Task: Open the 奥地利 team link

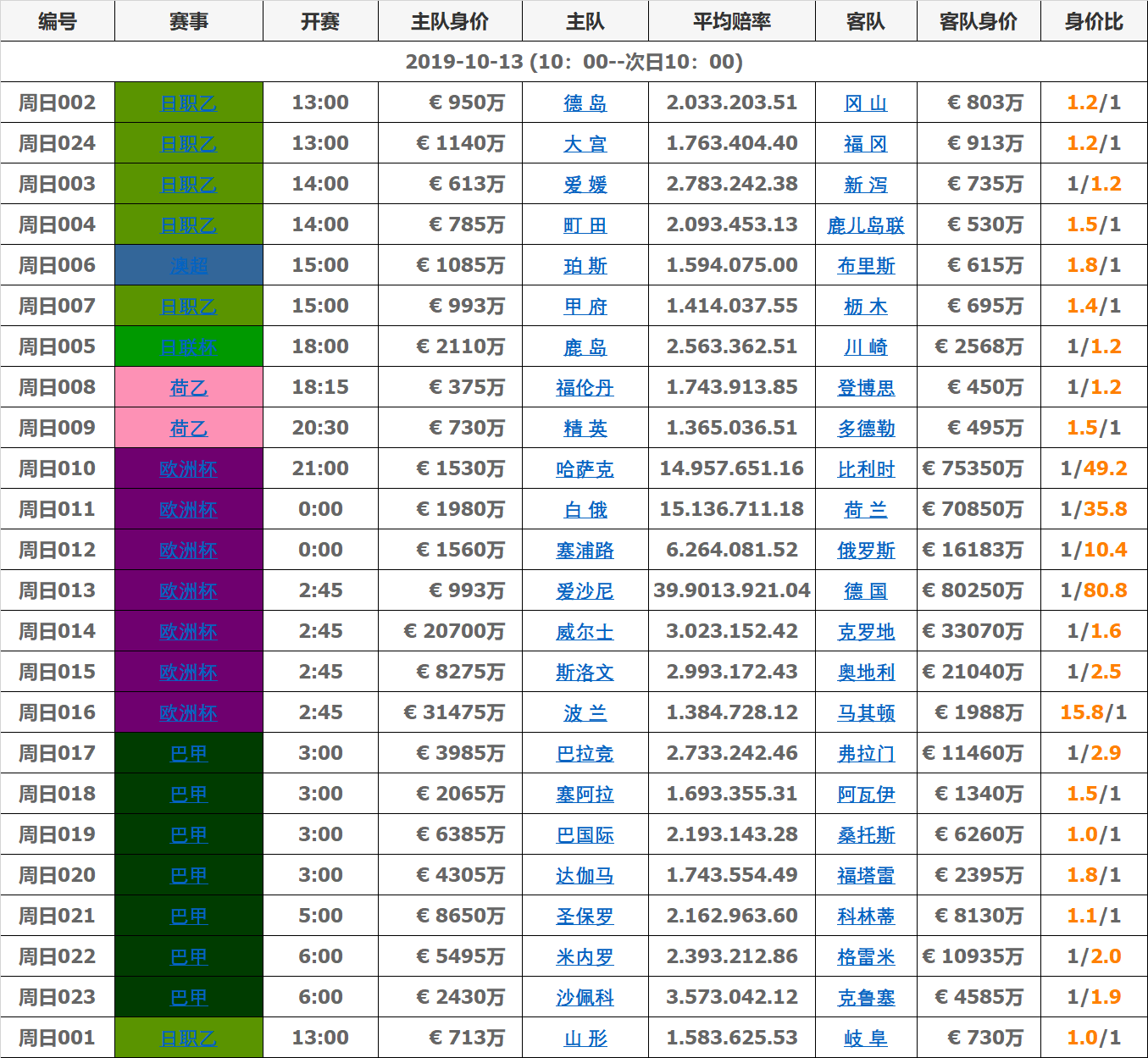Action: pyautogui.click(x=866, y=673)
